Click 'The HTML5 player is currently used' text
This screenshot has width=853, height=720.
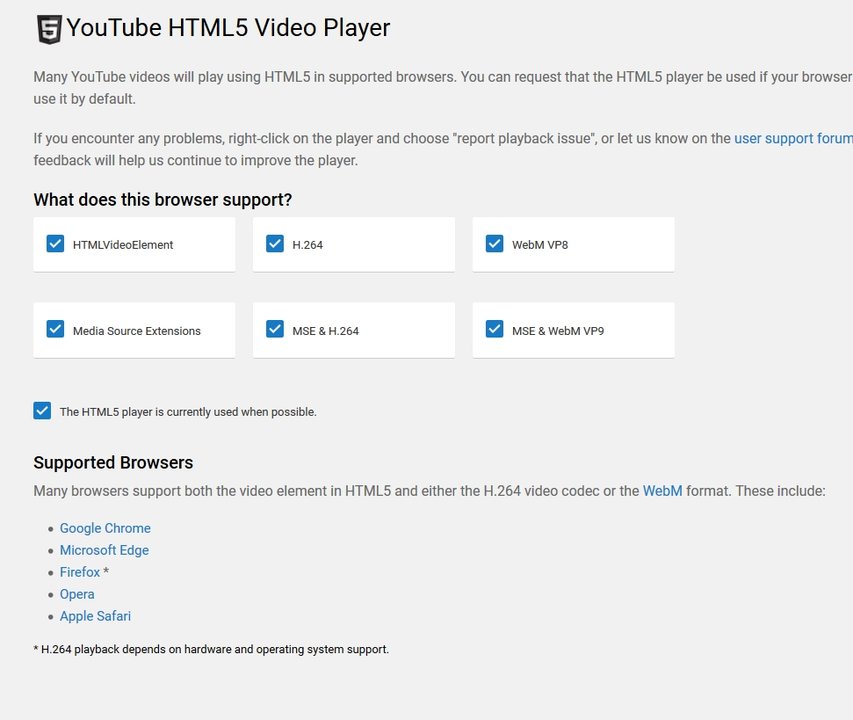188,412
